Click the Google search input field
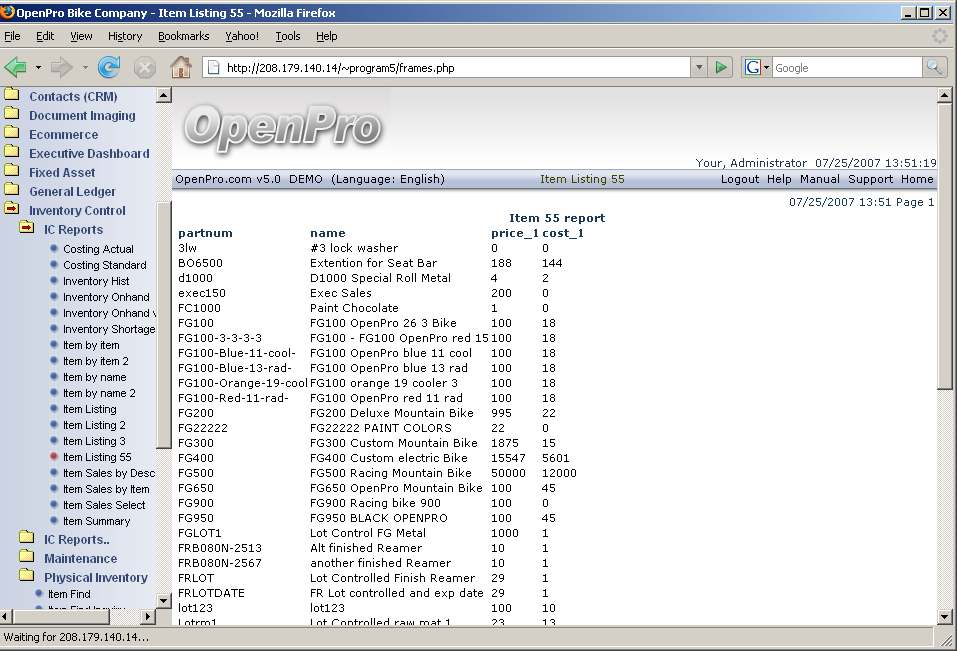Screen dimensions: 957x651 846,67
